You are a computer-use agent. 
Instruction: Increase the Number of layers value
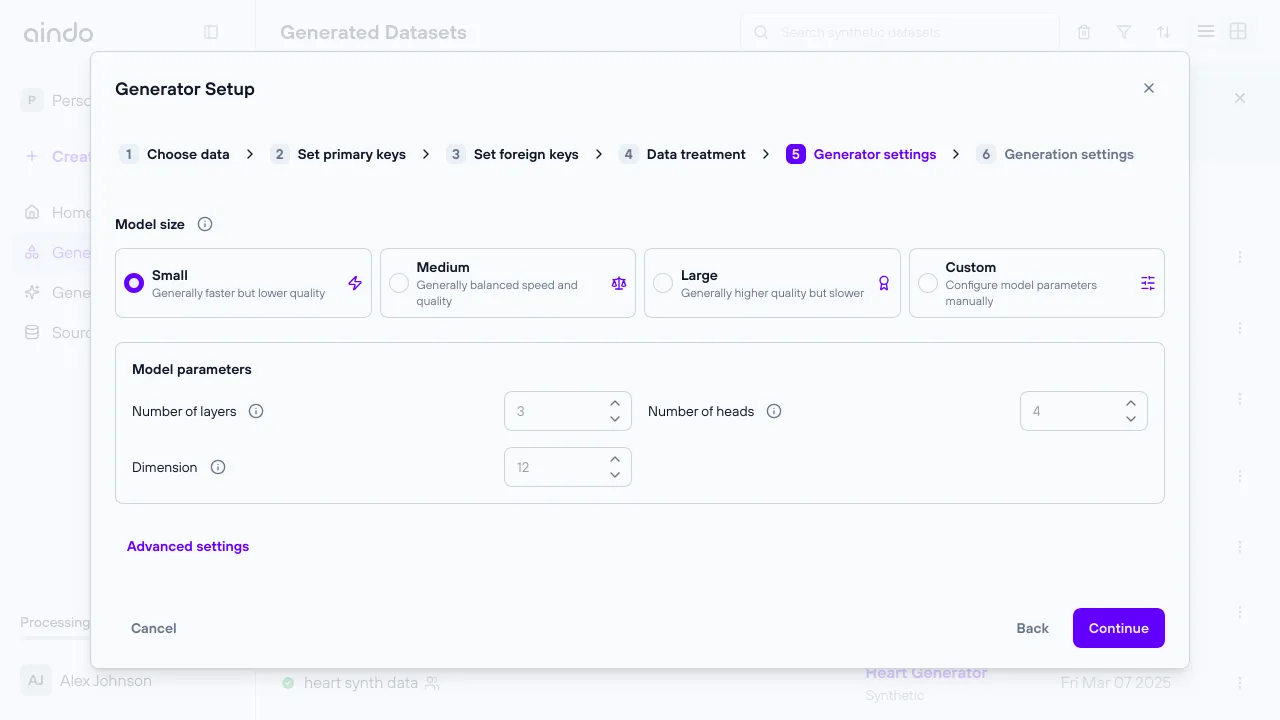click(615, 403)
